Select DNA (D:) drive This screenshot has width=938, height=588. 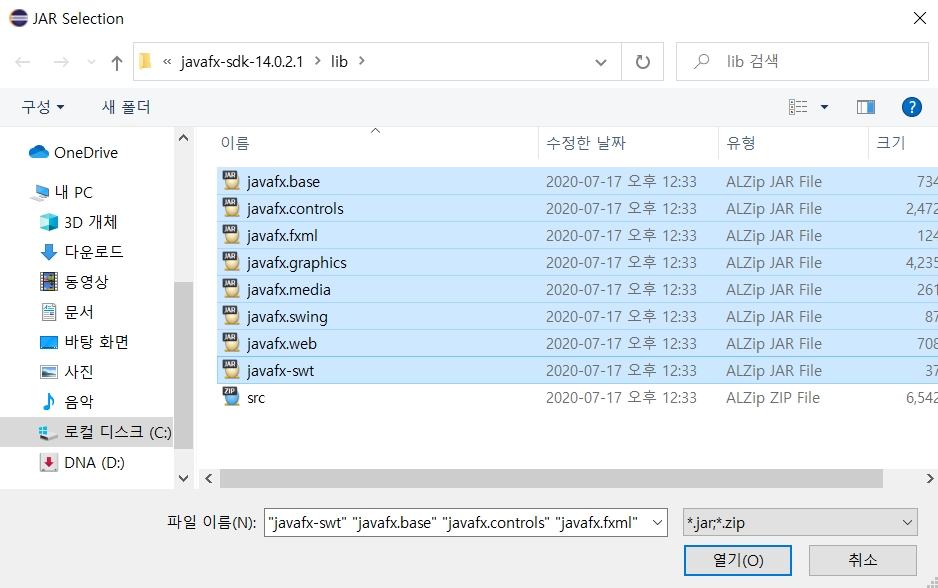pos(94,462)
